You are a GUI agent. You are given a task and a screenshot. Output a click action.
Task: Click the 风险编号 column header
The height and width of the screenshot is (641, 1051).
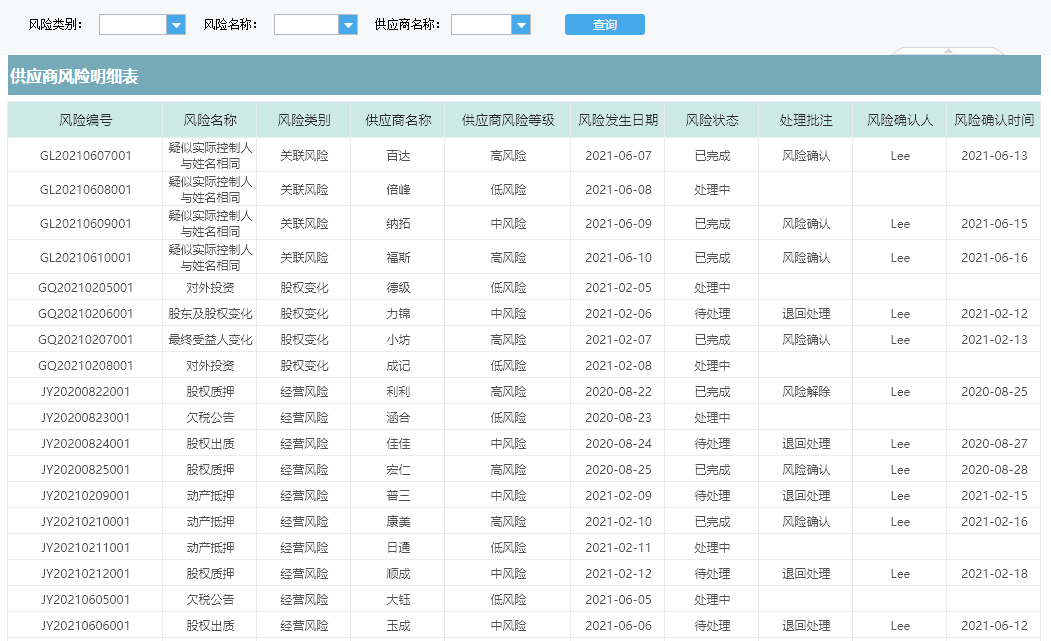point(85,120)
